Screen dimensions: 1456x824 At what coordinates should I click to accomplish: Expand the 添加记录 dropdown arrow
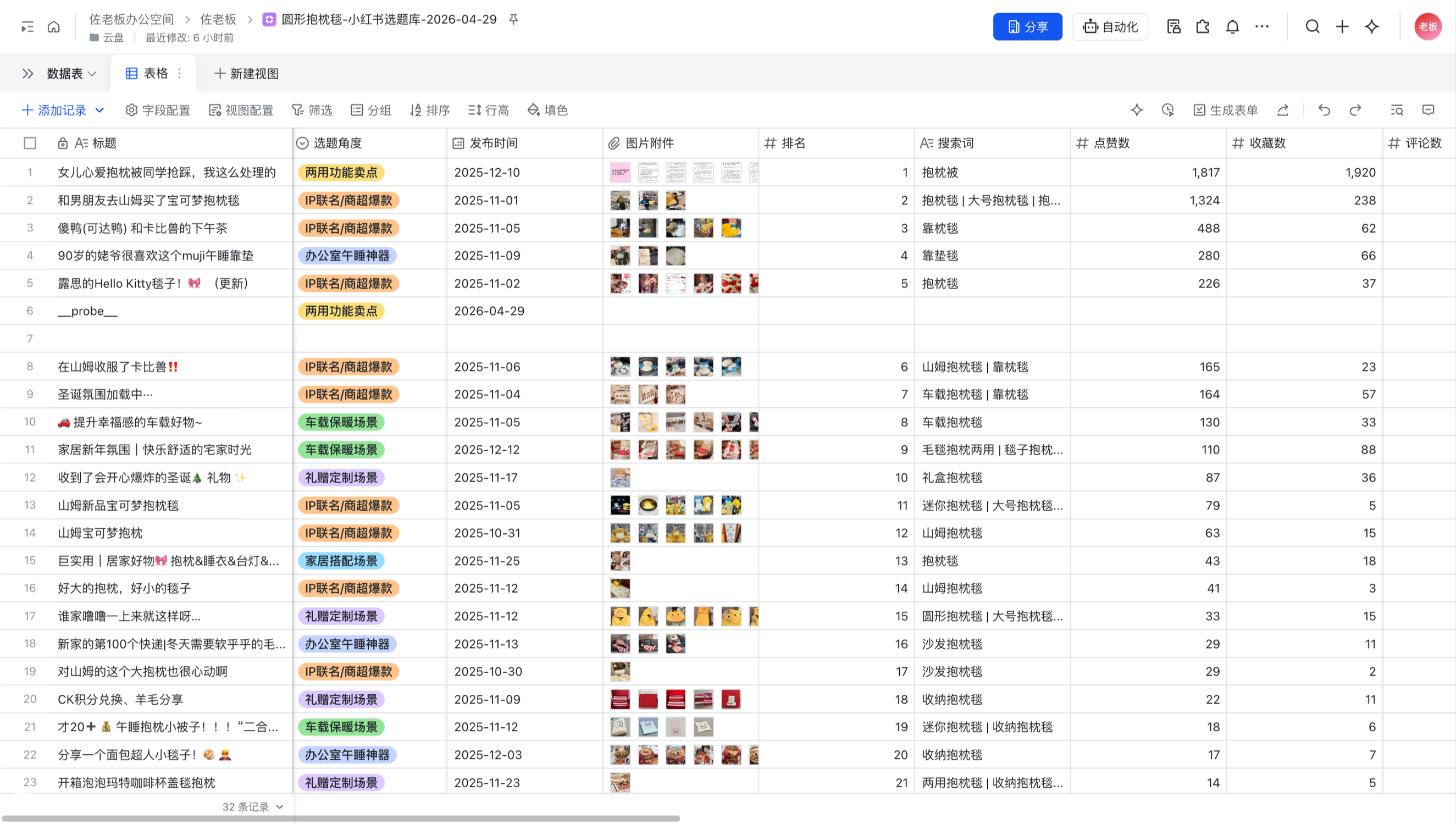tap(99, 110)
